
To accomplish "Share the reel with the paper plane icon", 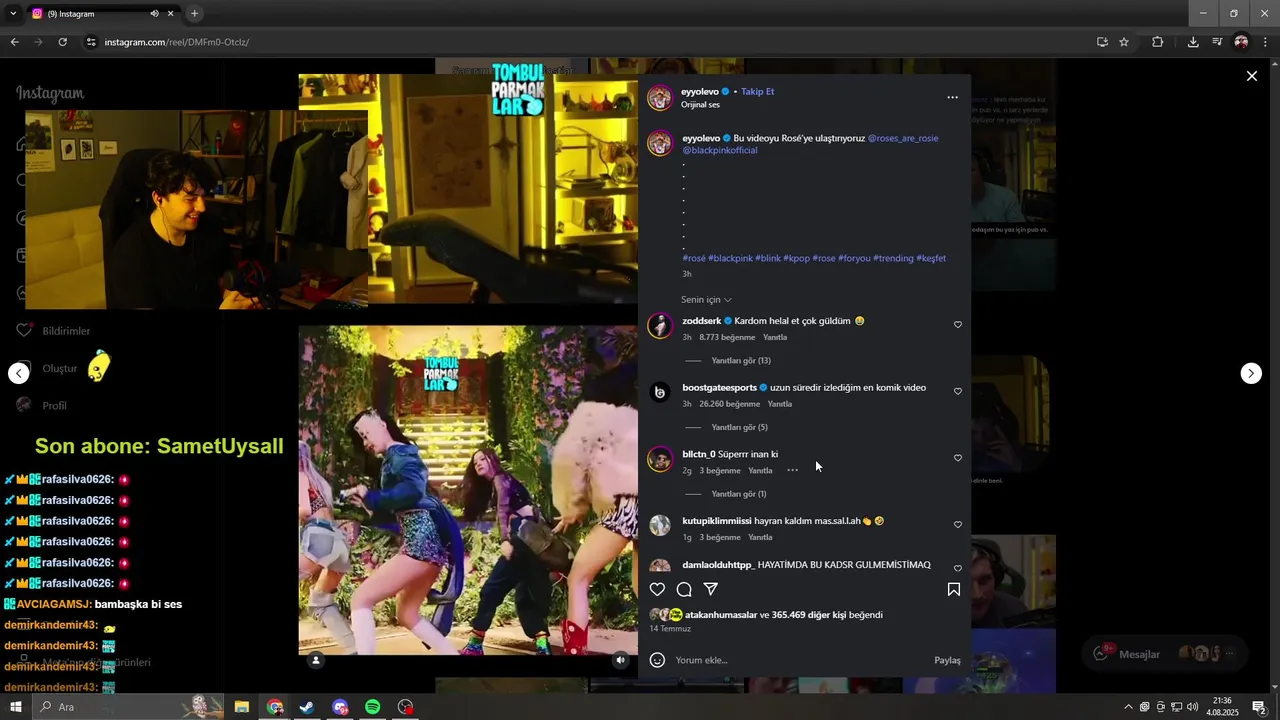I will click(x=711, y=589).
